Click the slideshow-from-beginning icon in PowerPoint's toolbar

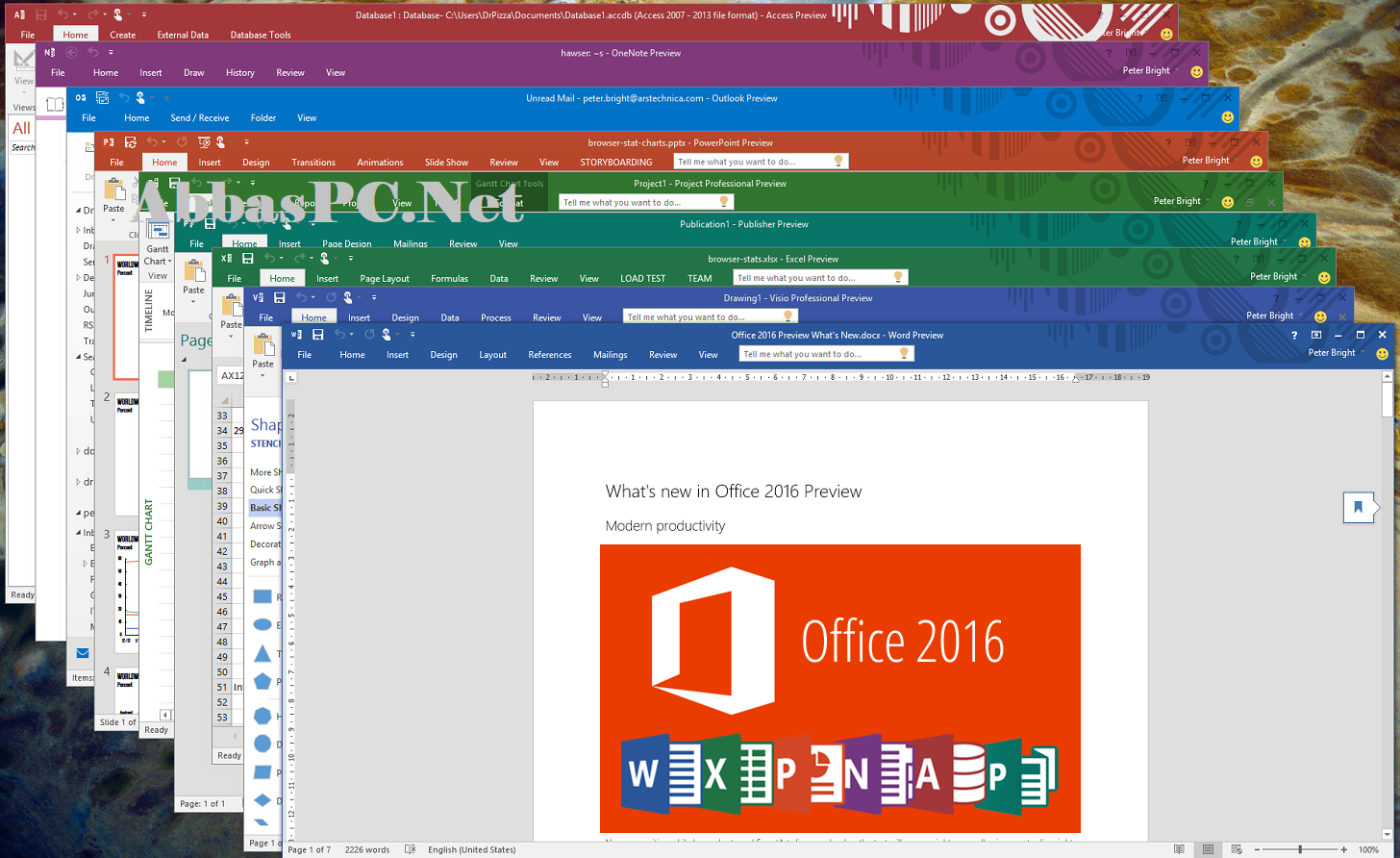coord(205,142)
